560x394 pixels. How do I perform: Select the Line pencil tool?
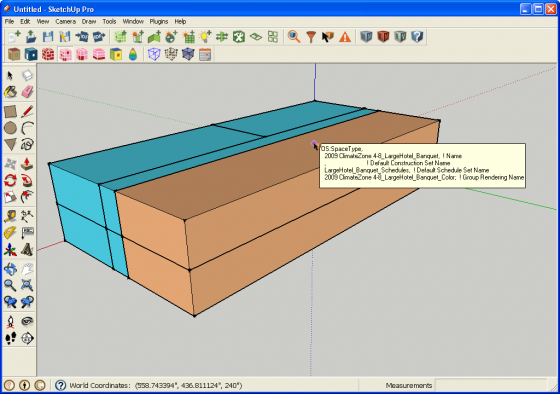[27, 111]
